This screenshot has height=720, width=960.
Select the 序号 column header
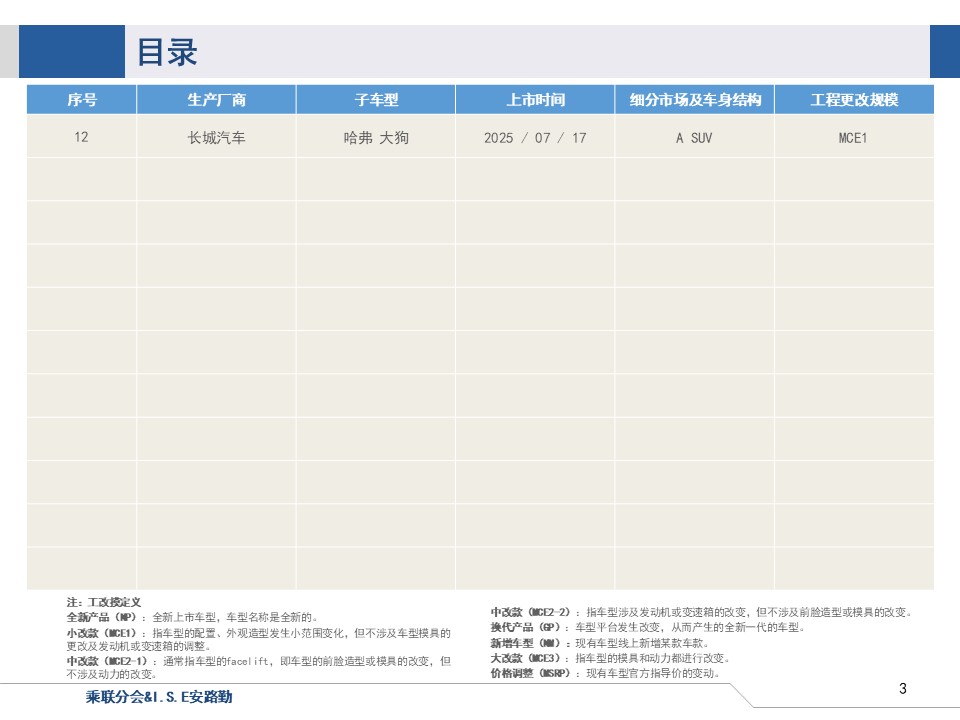coord(81,99)
